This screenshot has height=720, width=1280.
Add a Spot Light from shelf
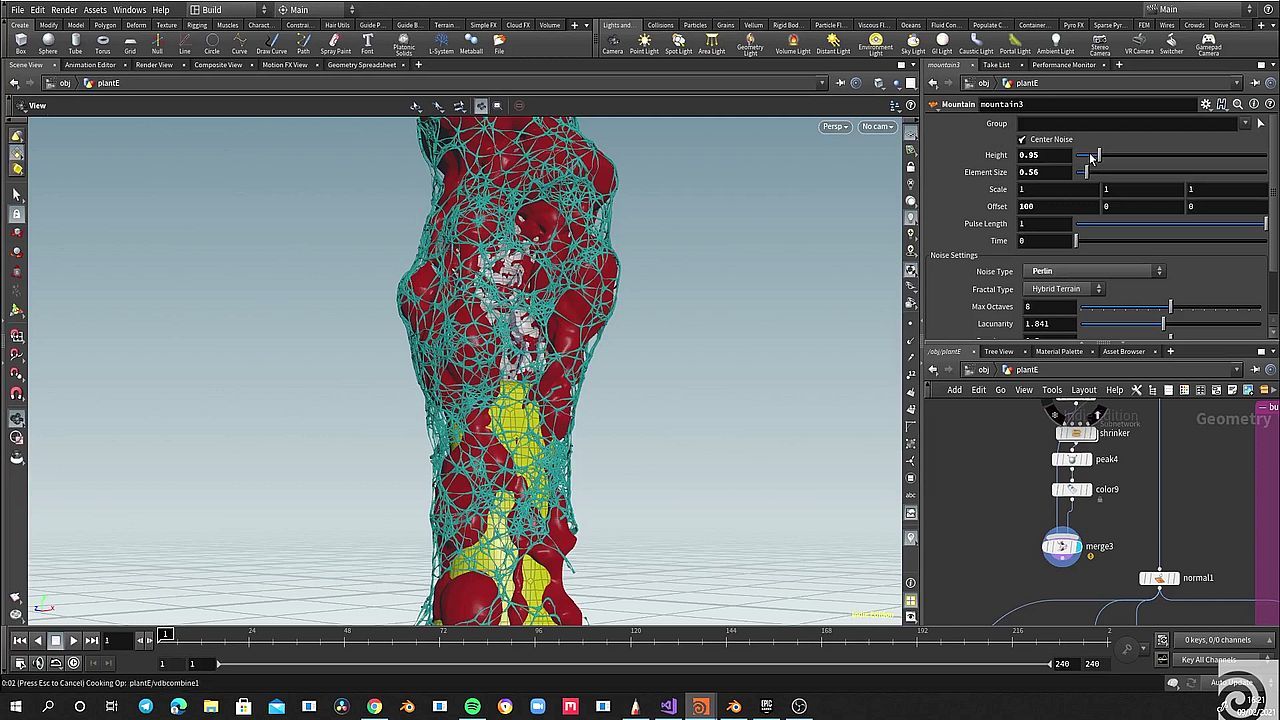[x=678, y=44]
